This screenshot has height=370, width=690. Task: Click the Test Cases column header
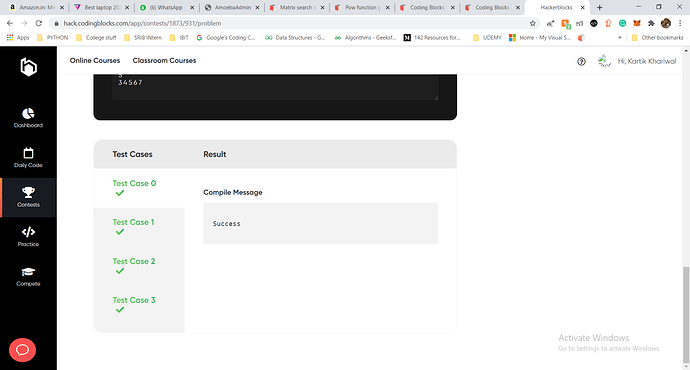tap(132, 154)
